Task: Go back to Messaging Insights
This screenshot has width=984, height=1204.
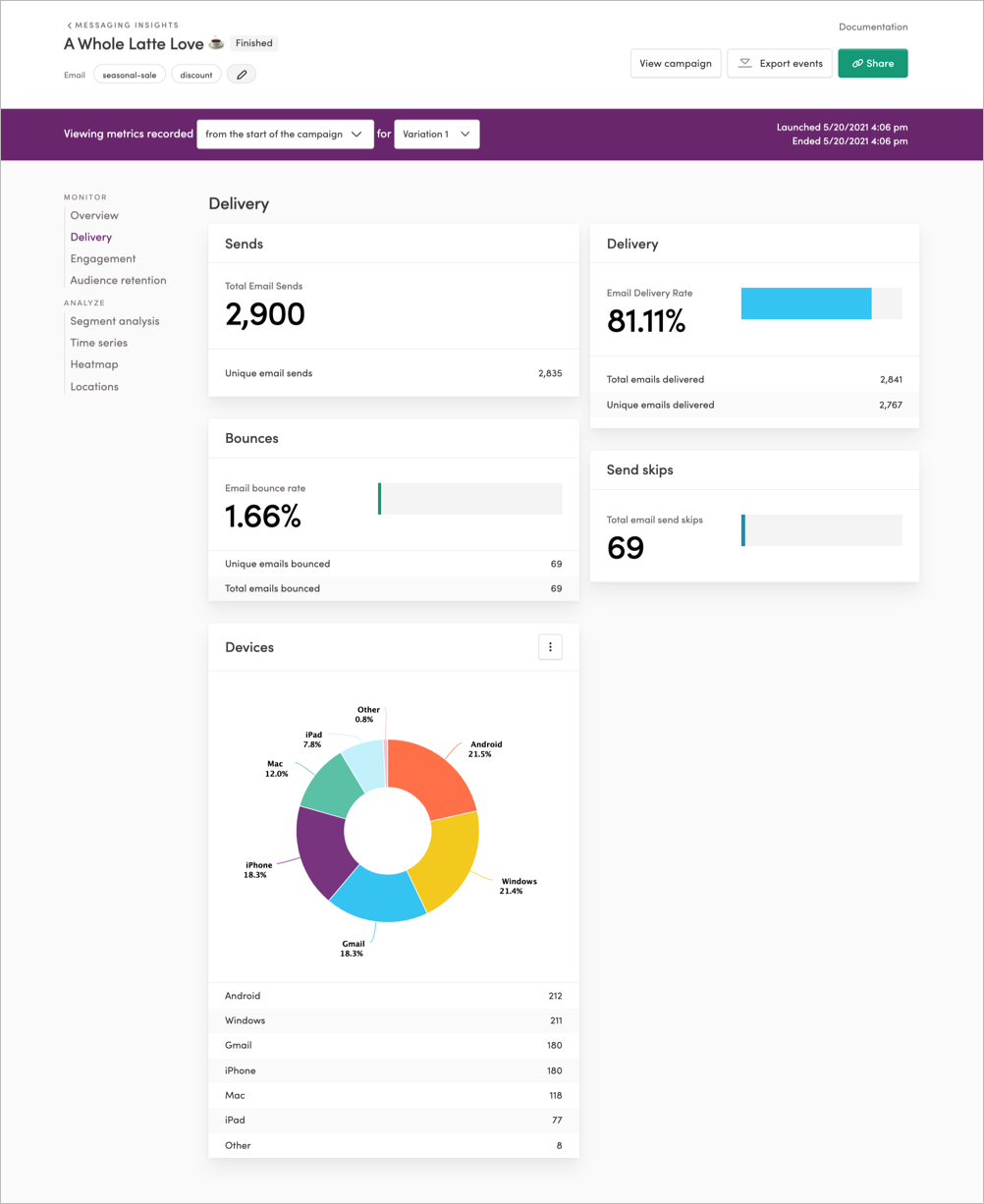Action: coord(122,25)
